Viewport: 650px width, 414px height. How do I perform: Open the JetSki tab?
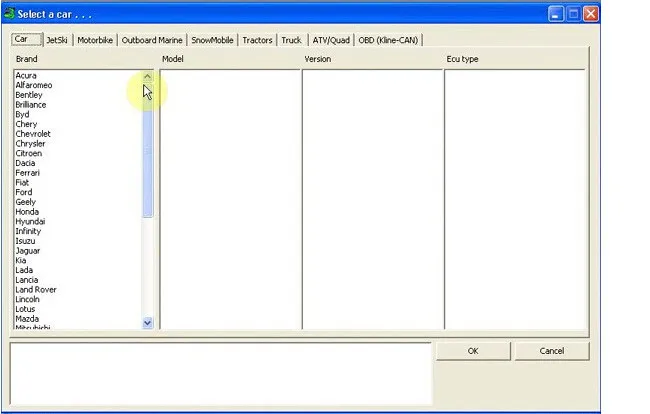pyautogui.click(x=57, y=40)
